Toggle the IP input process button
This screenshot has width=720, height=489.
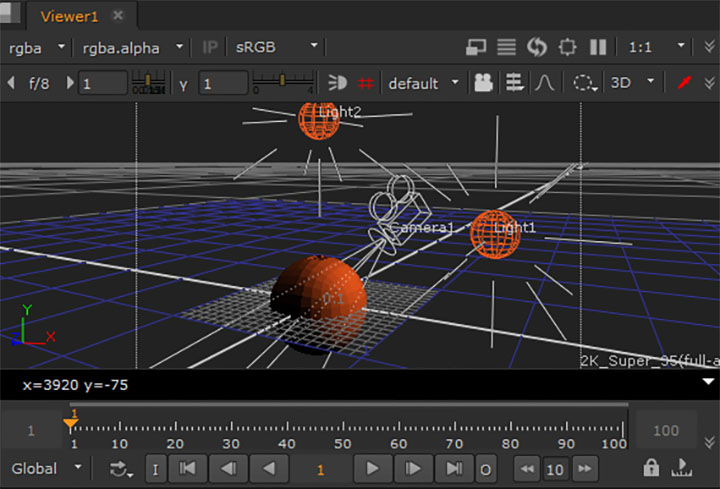[x=210, y=47]
